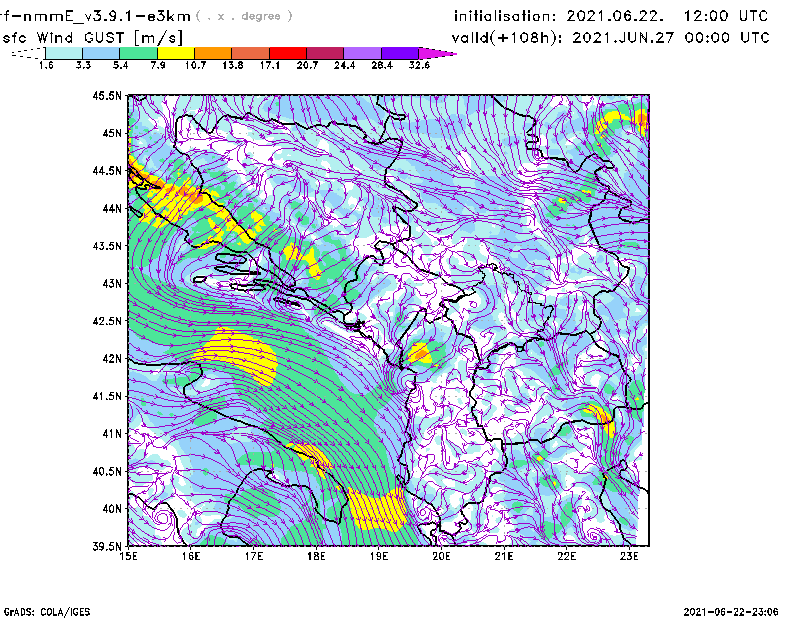Screen dimensions: 800x618
Task: Click the 19E longitude label
Action: (379, 556)
